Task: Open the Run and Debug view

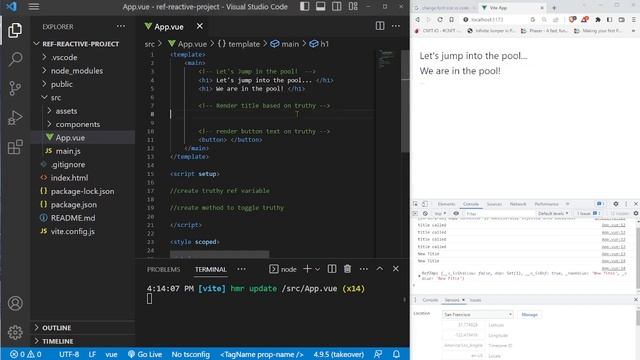Action: [x=15, y=118]
